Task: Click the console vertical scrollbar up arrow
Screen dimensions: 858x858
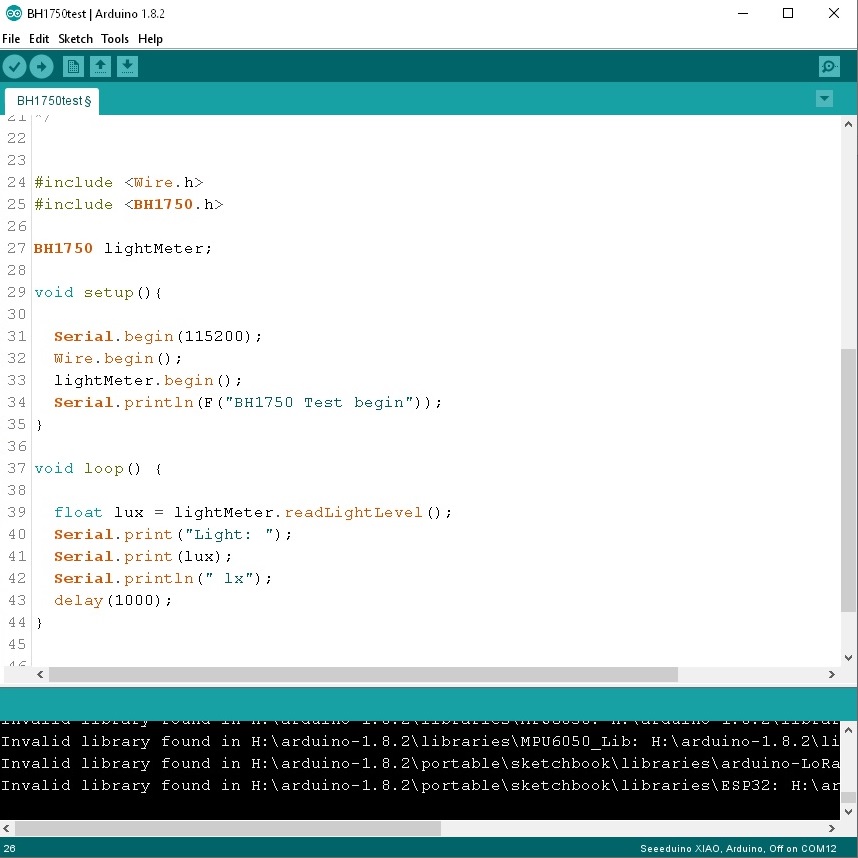Action: (x=848, y=729)
